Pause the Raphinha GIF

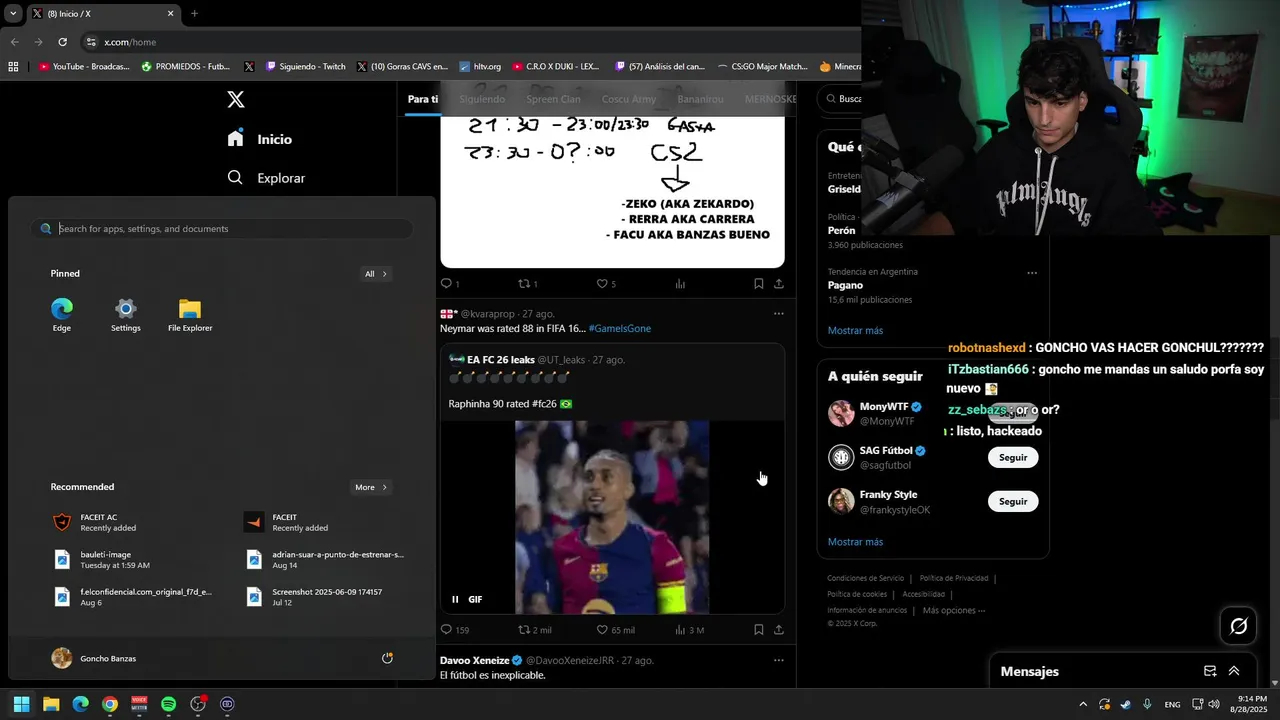tap(455, 599)
